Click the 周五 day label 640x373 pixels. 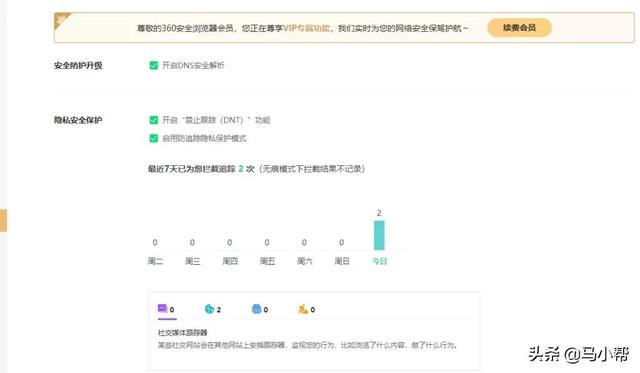tap(267, 261)
